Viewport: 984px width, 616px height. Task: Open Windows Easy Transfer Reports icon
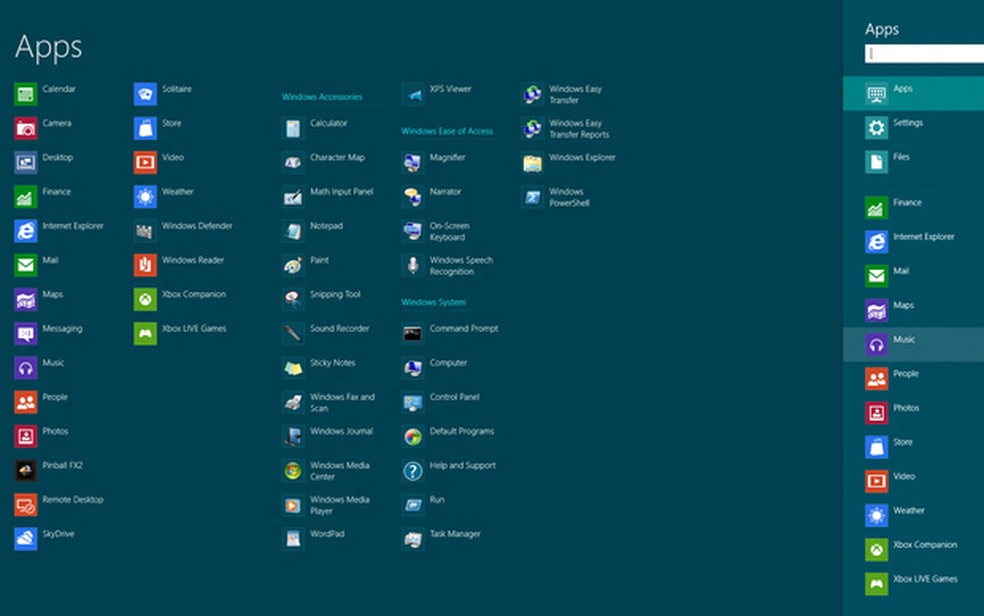(x=533, y=129)
